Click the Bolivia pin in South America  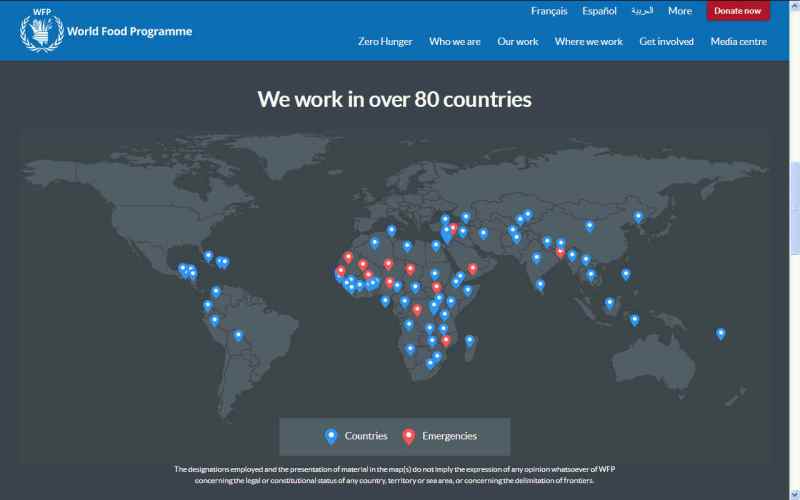(238, 335)
